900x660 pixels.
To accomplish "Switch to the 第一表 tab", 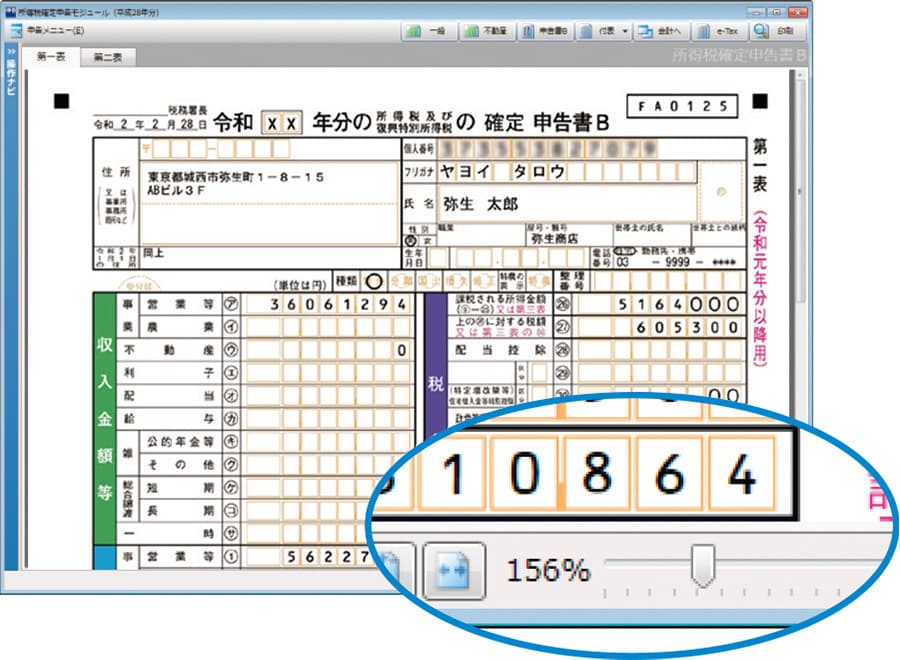I will pos(51,56).
